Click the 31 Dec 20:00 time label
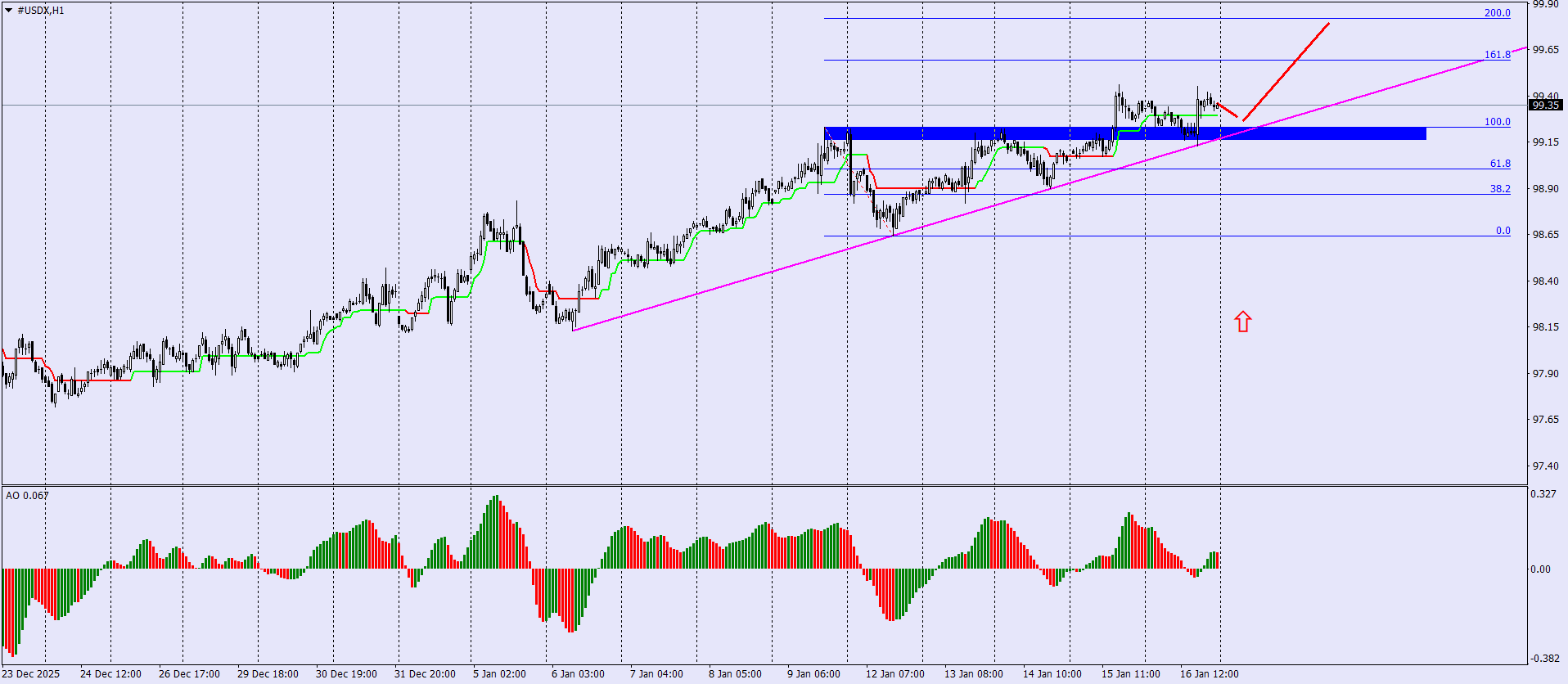 [x=425, y=674]
